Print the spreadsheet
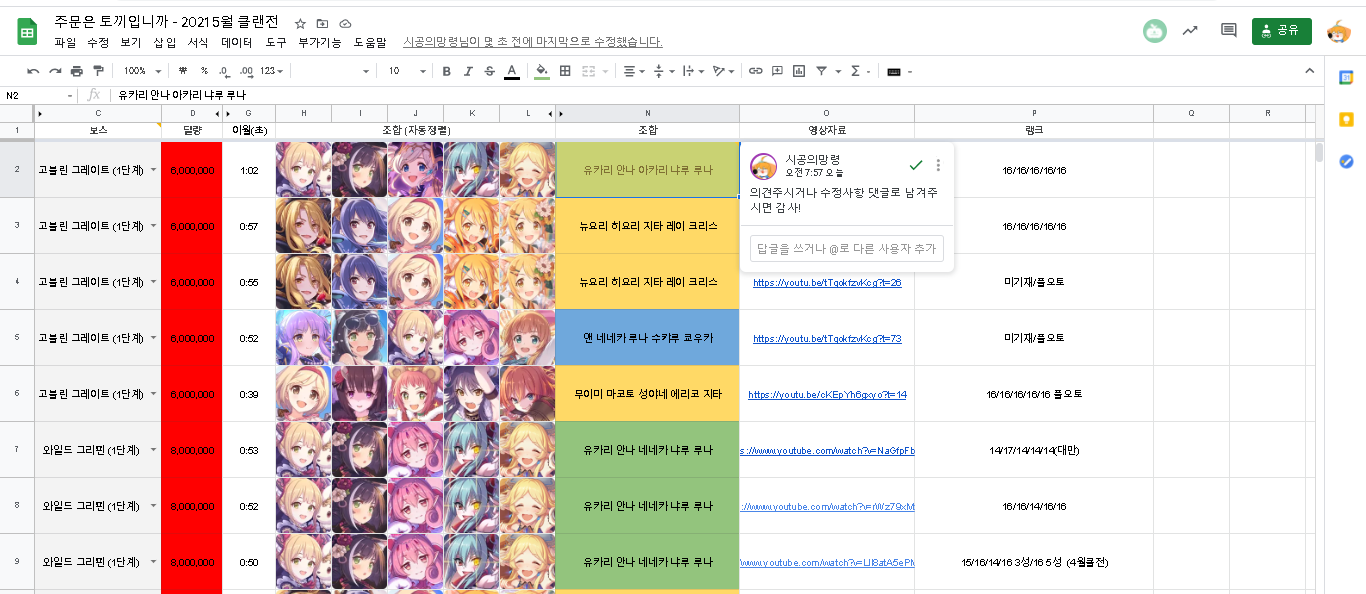 click(x=77, y=71)
